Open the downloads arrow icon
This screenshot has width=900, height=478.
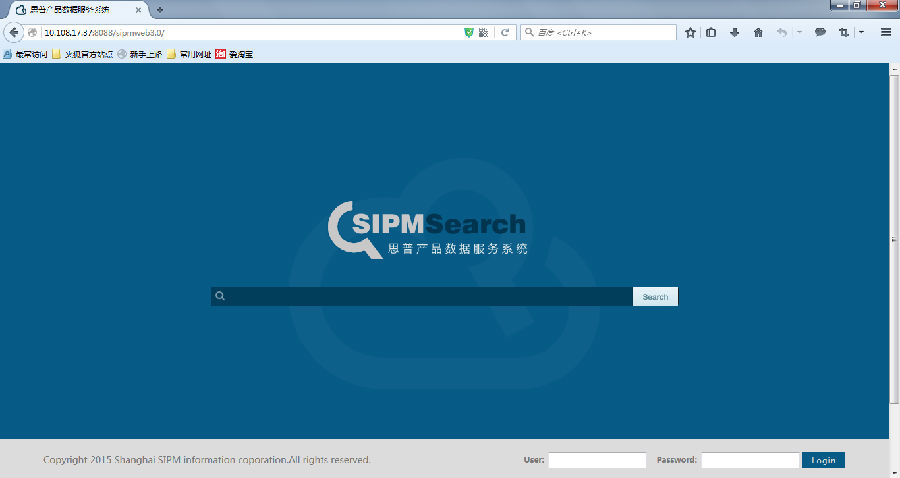(734, 33)
